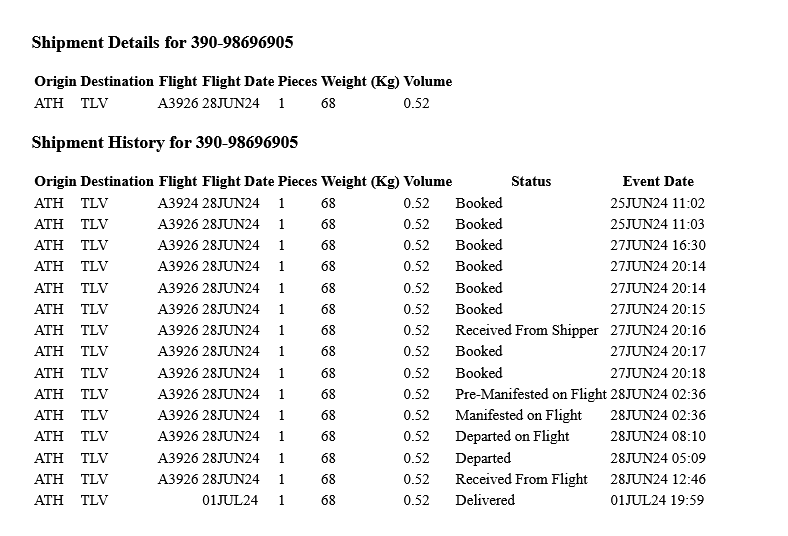Select the Status column header
This screenshot has width=788, height=536.
click(x=530, y=181)
